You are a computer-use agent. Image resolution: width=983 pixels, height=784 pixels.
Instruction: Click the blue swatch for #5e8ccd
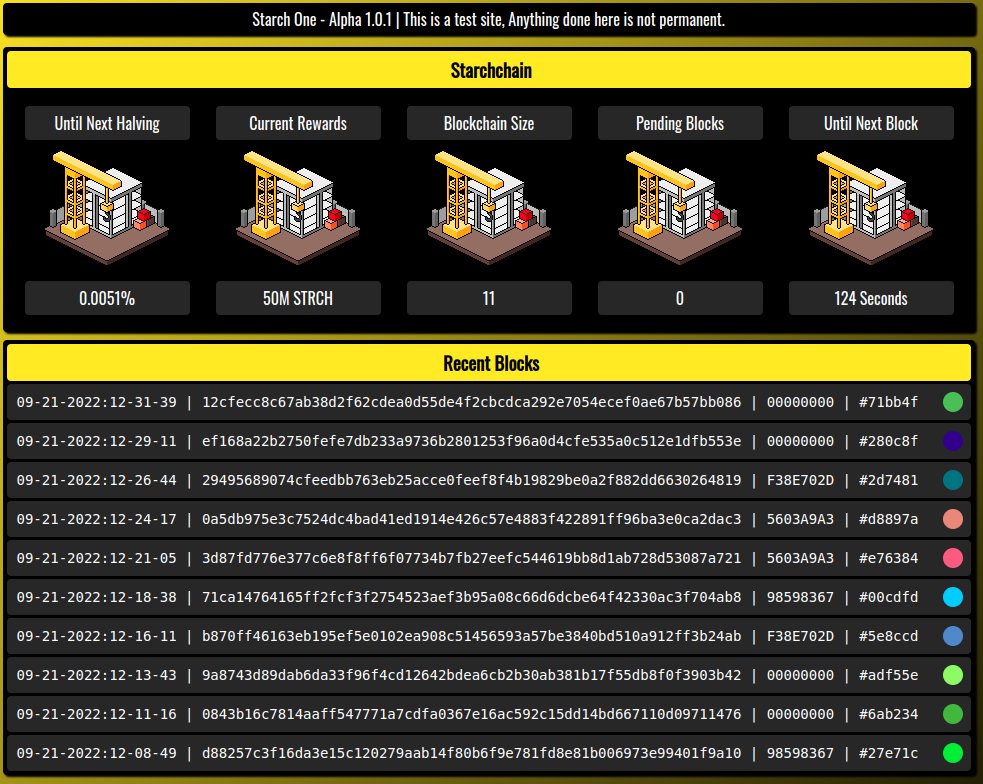(953, 636)
